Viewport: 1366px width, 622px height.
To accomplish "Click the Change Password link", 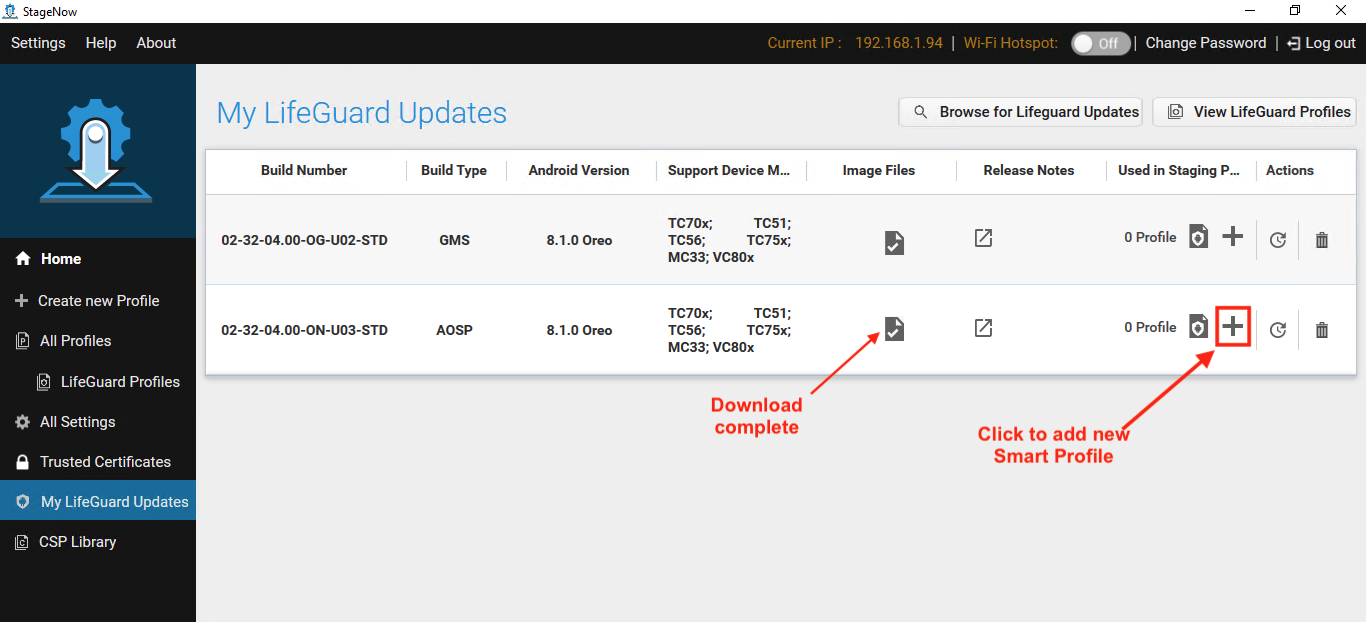I will 1205,43.
